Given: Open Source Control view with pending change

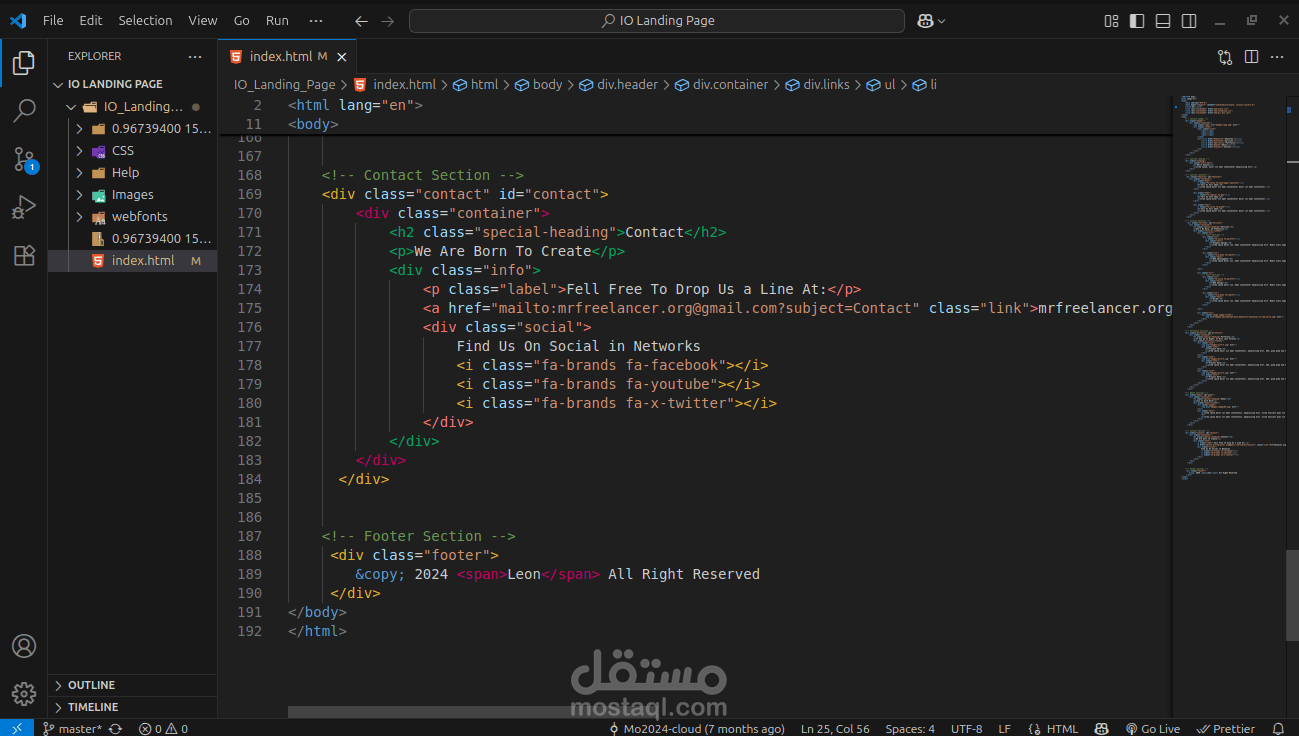Looking at the screenshot, I should click(x=24, y=159).
